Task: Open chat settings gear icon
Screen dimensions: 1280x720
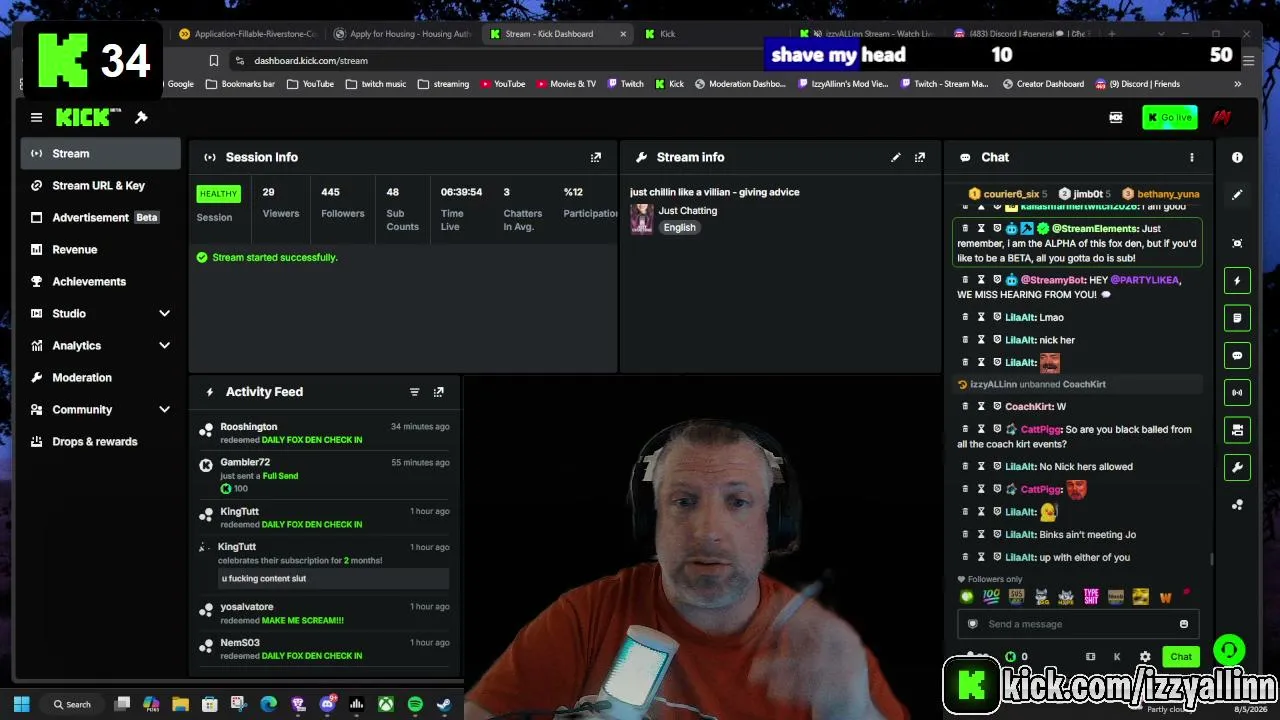Action: [x=1146, y=657]
